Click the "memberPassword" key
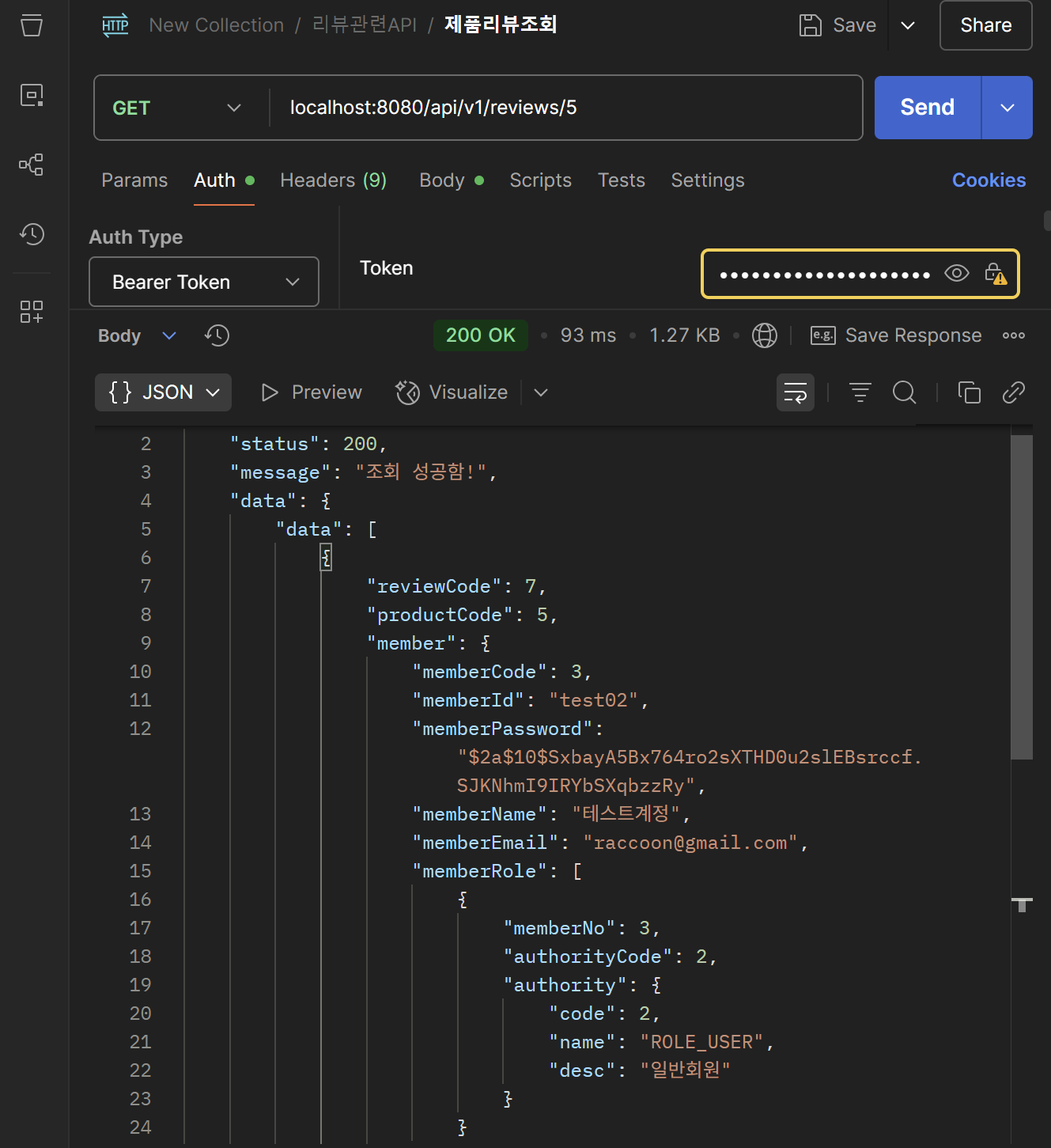Screen dimensions: 1051x1148 click(x=502, y=729)
